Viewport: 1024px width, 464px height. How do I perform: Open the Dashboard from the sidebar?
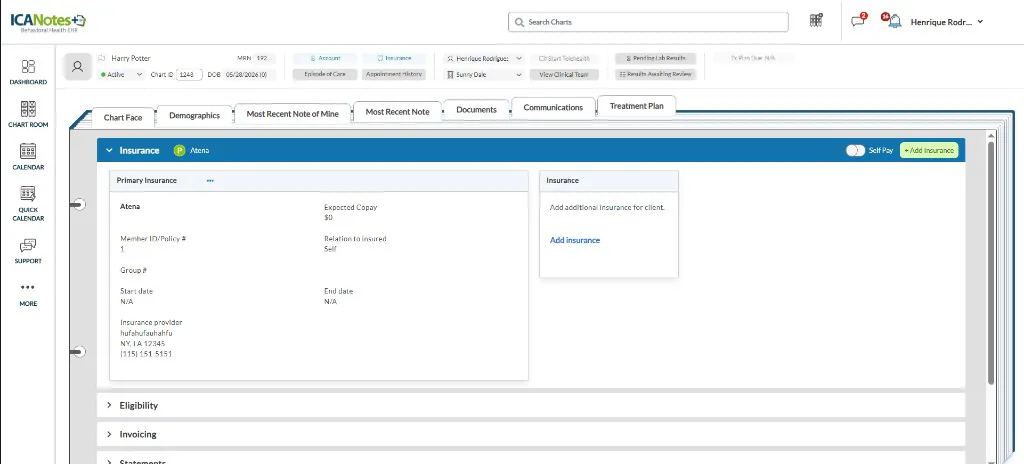(28, 72)
